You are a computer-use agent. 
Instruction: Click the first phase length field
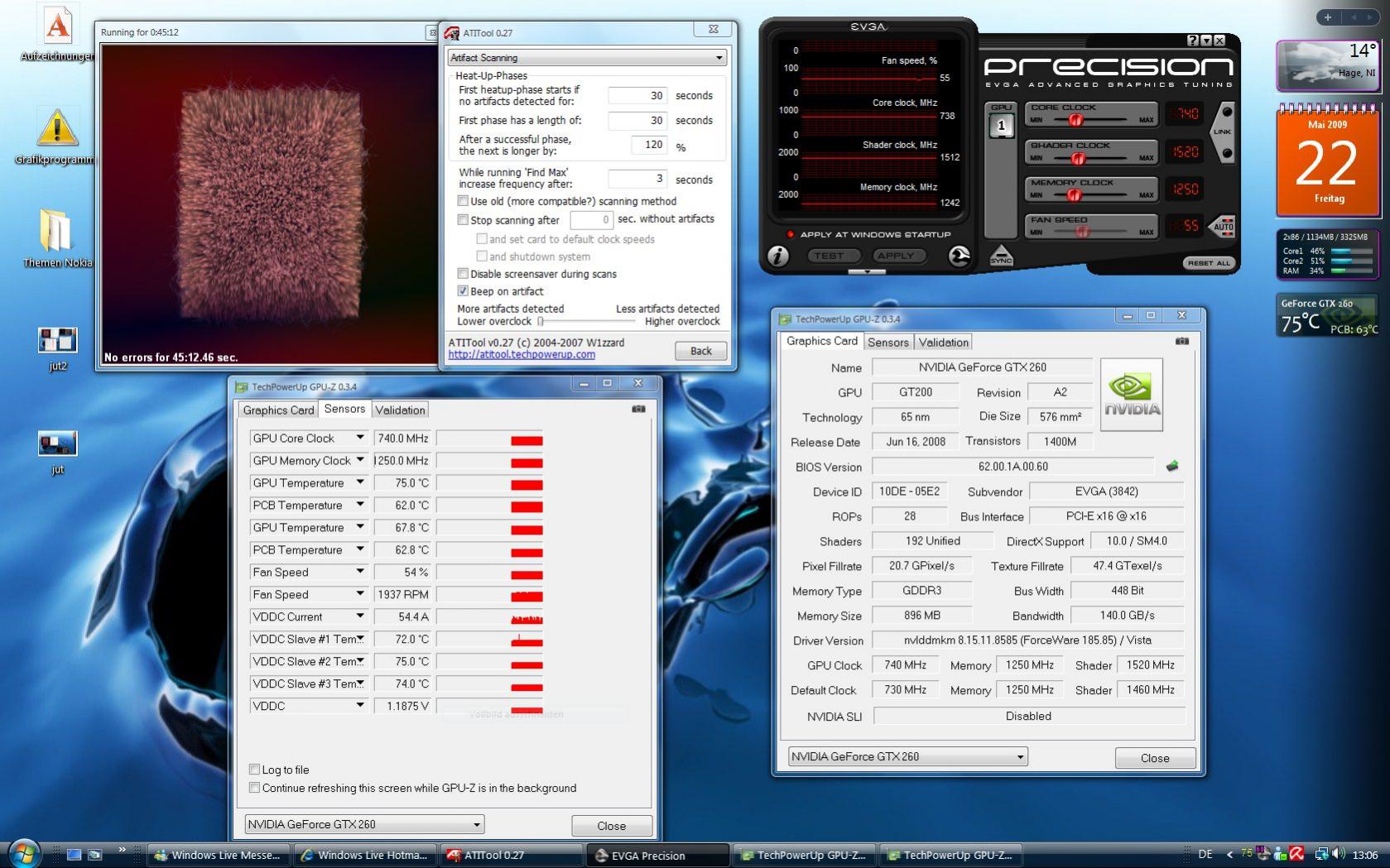click(637, 121)
